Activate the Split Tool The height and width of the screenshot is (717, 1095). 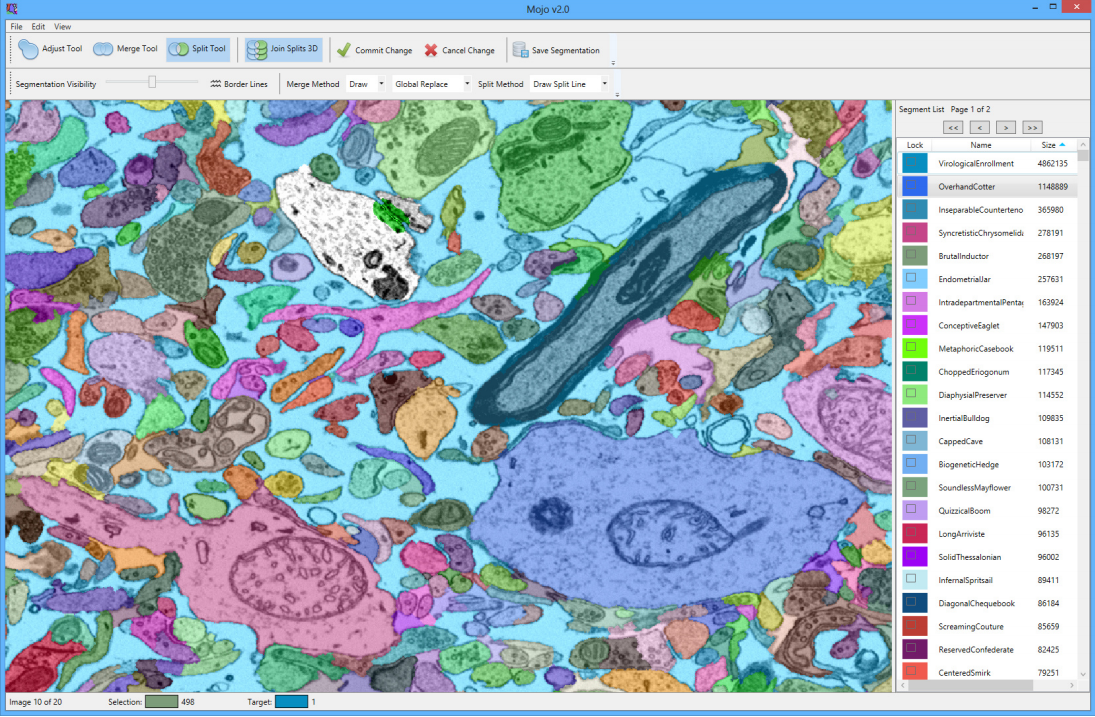(x=198, y=49)
